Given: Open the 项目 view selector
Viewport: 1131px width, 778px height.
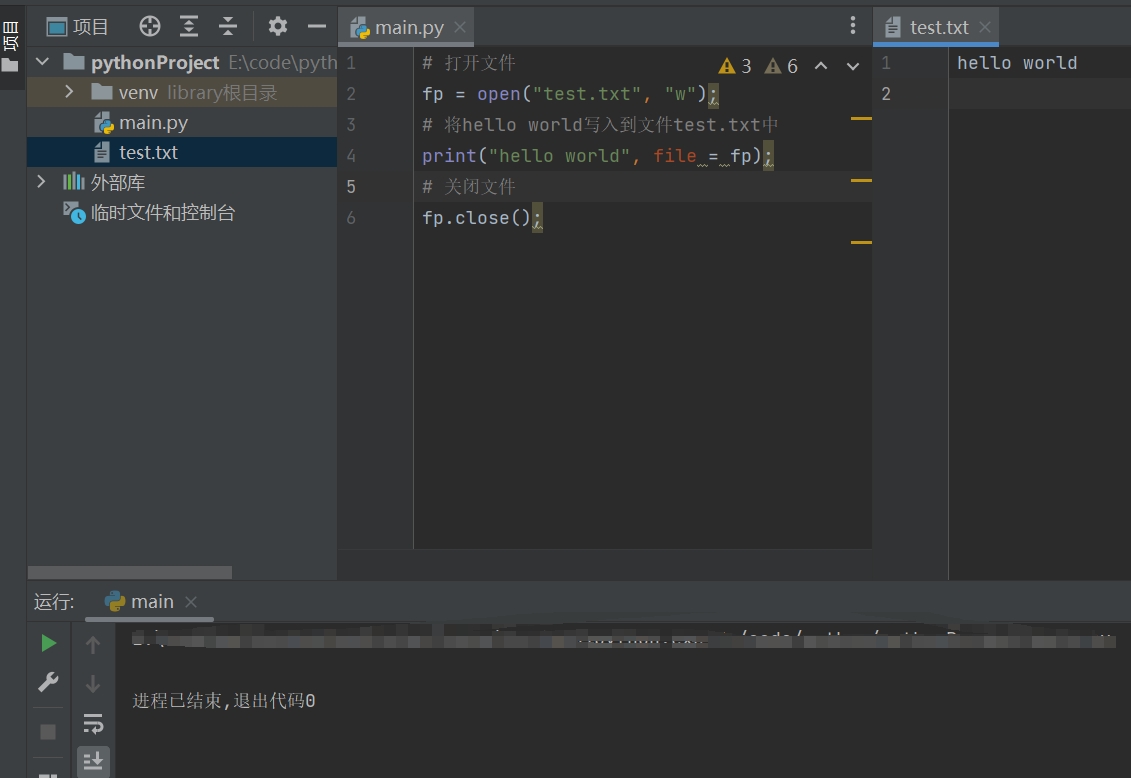Looking at the screenshot, I should click(79, 27).
